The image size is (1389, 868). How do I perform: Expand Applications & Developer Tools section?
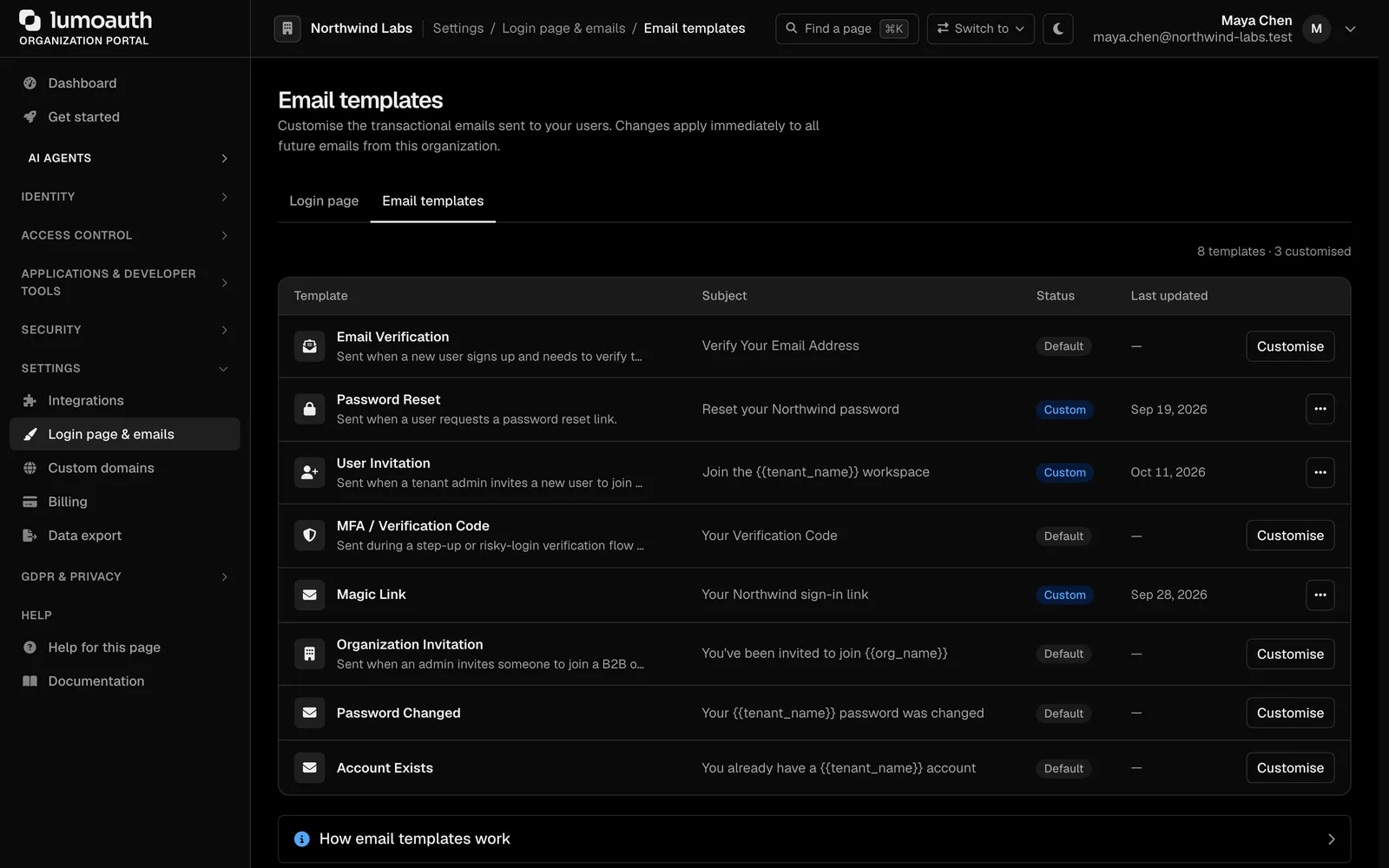125,282
